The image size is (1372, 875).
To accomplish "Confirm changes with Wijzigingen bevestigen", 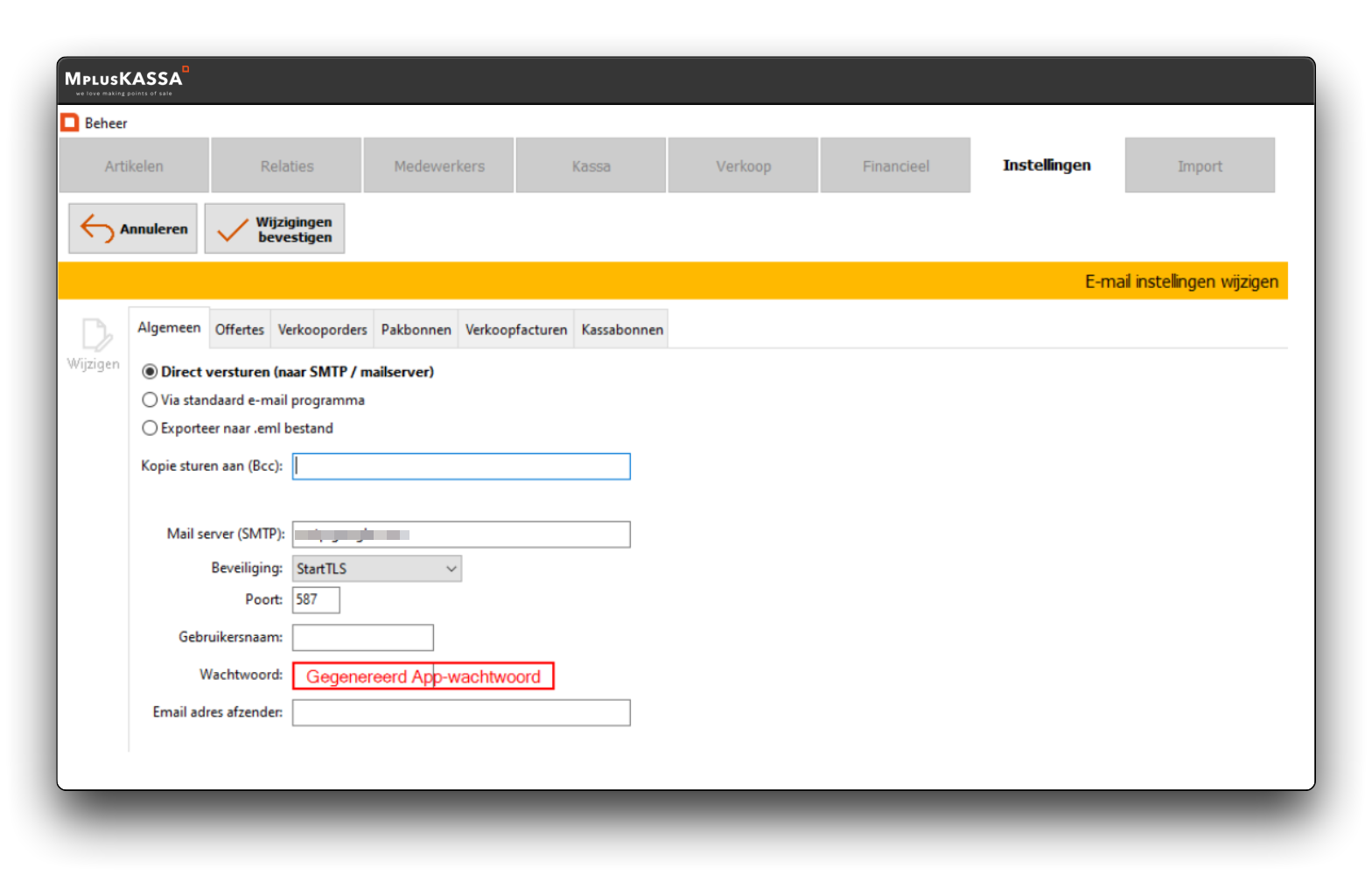I will pos(275,229).
